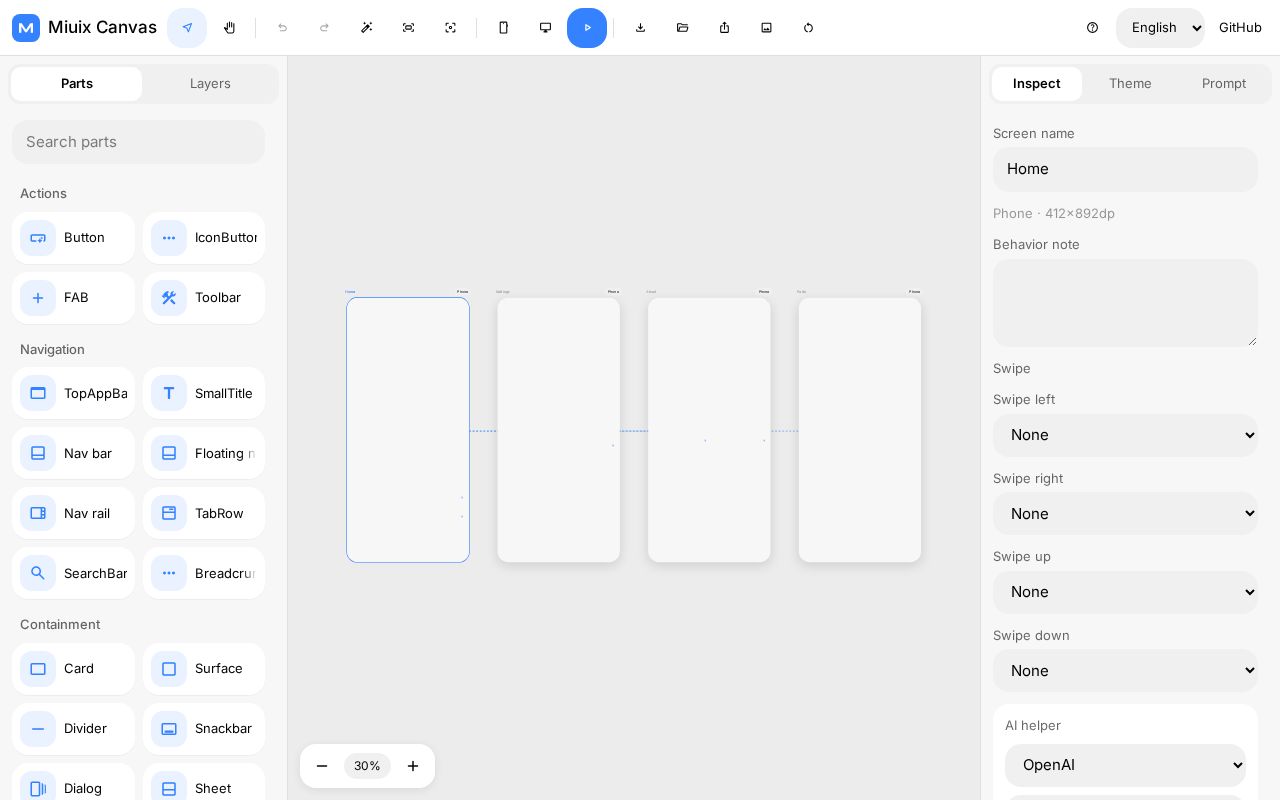This screenshot has width=1280, height=800.
Task: Click the redo arrow
Action: coord(324,28)
